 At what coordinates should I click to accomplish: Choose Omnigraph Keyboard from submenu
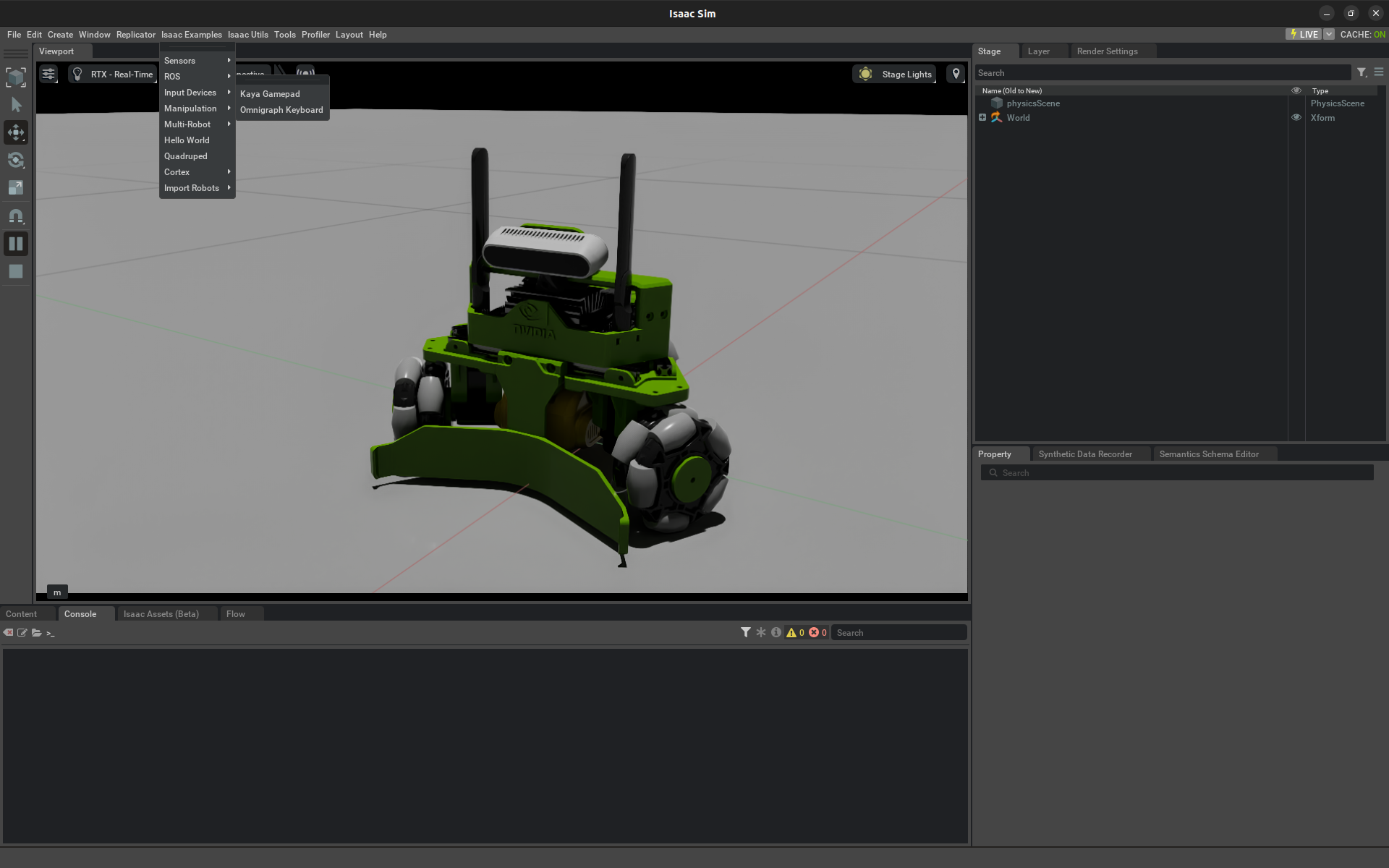tap(281, 110)
